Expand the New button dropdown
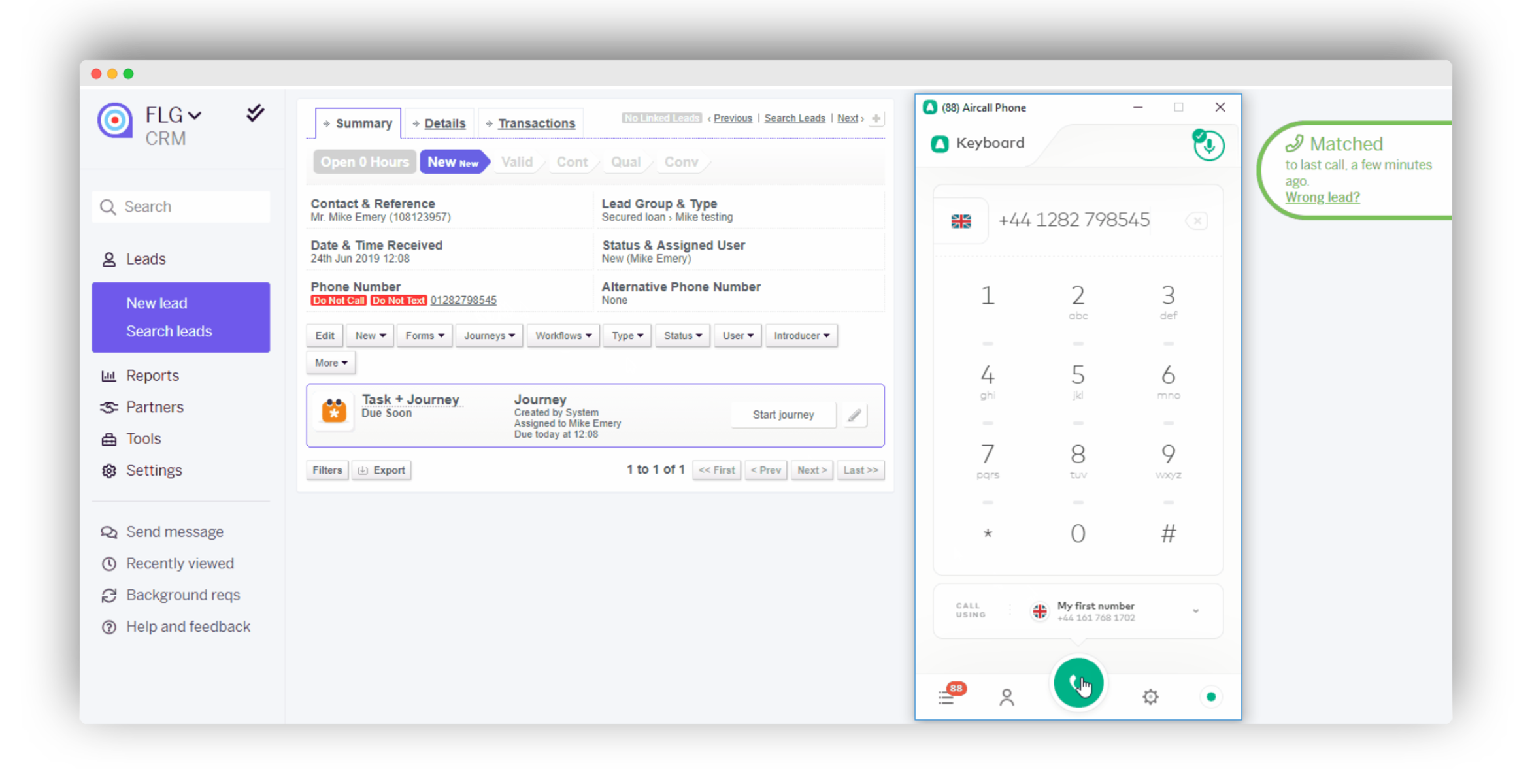The width and height of the screenshot is (1532, 784). (x=369, y=335)
